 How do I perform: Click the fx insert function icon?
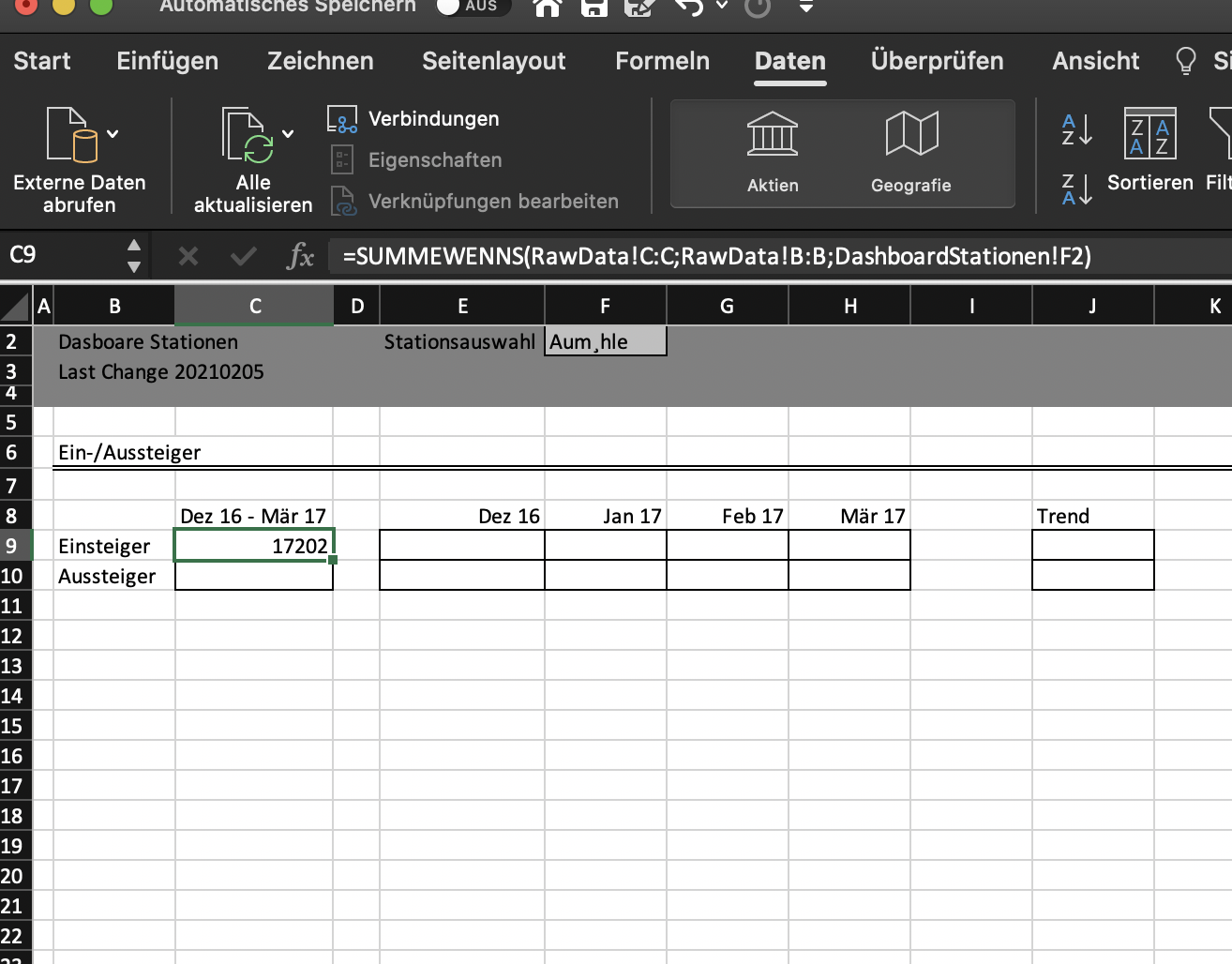tap(300, 256)
